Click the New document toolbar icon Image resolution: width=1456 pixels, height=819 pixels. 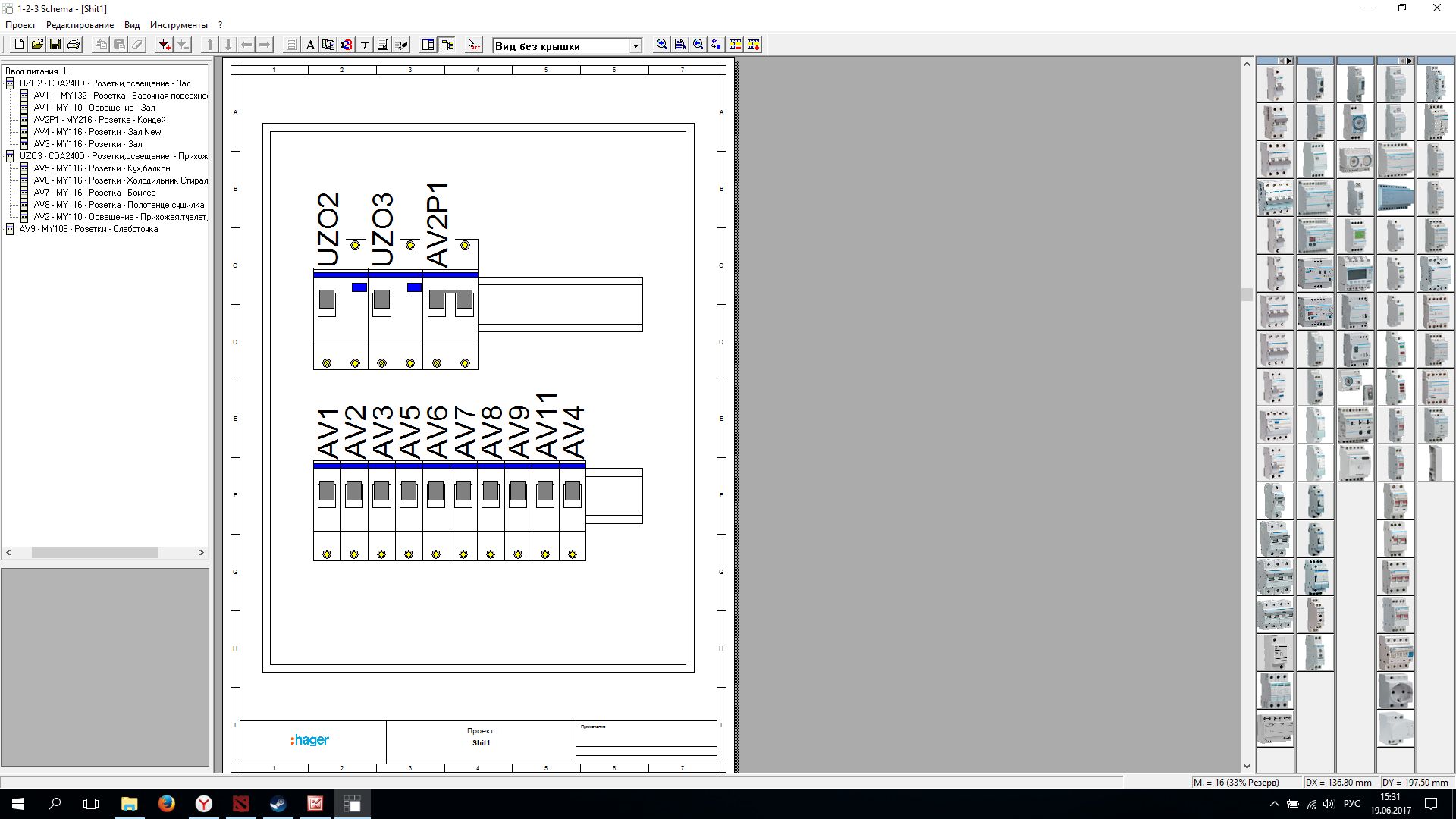coord(19,45)
